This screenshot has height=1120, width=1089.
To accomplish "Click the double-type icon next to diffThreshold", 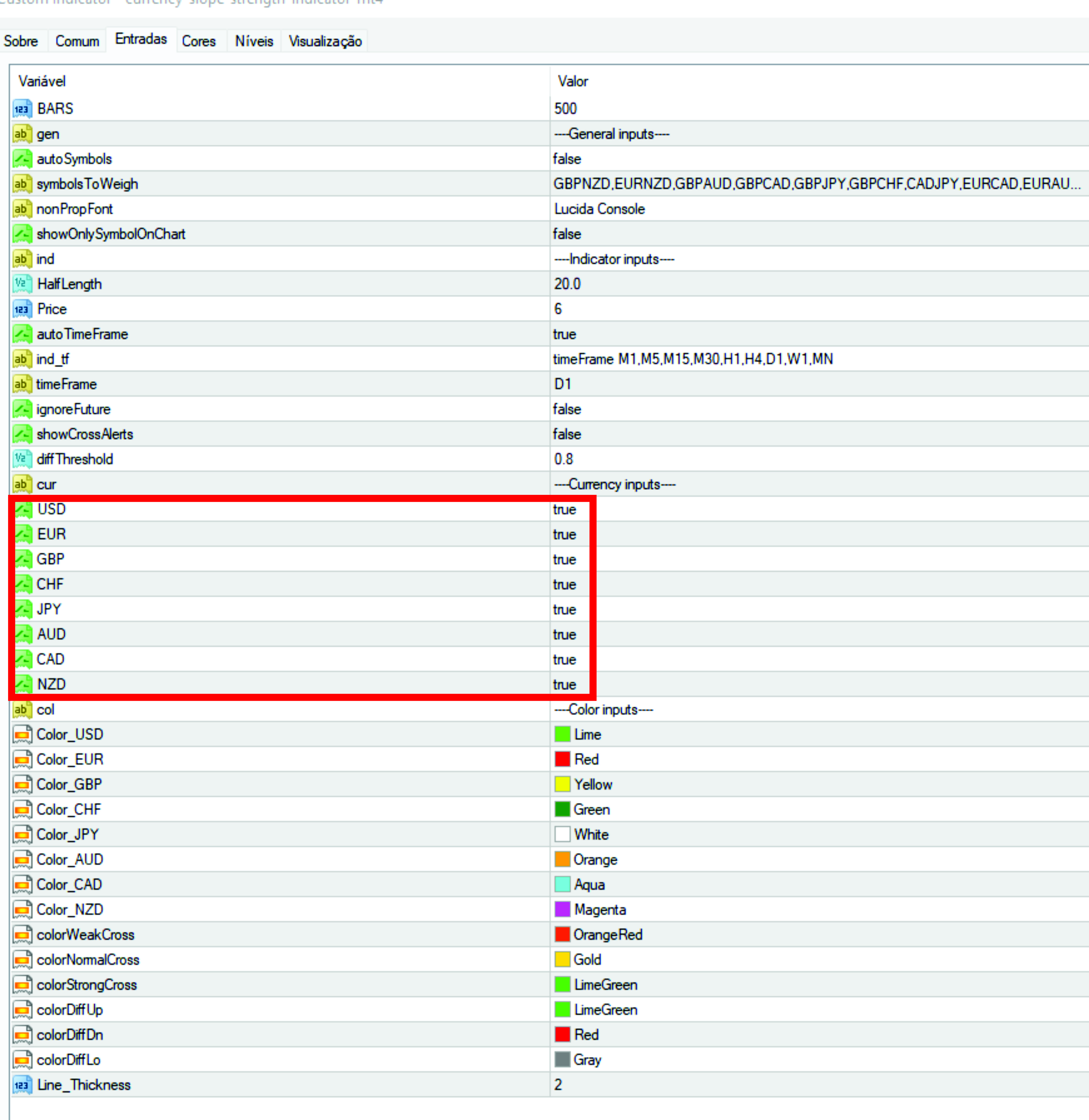I will pyautogui.click(x=22, y=459).
